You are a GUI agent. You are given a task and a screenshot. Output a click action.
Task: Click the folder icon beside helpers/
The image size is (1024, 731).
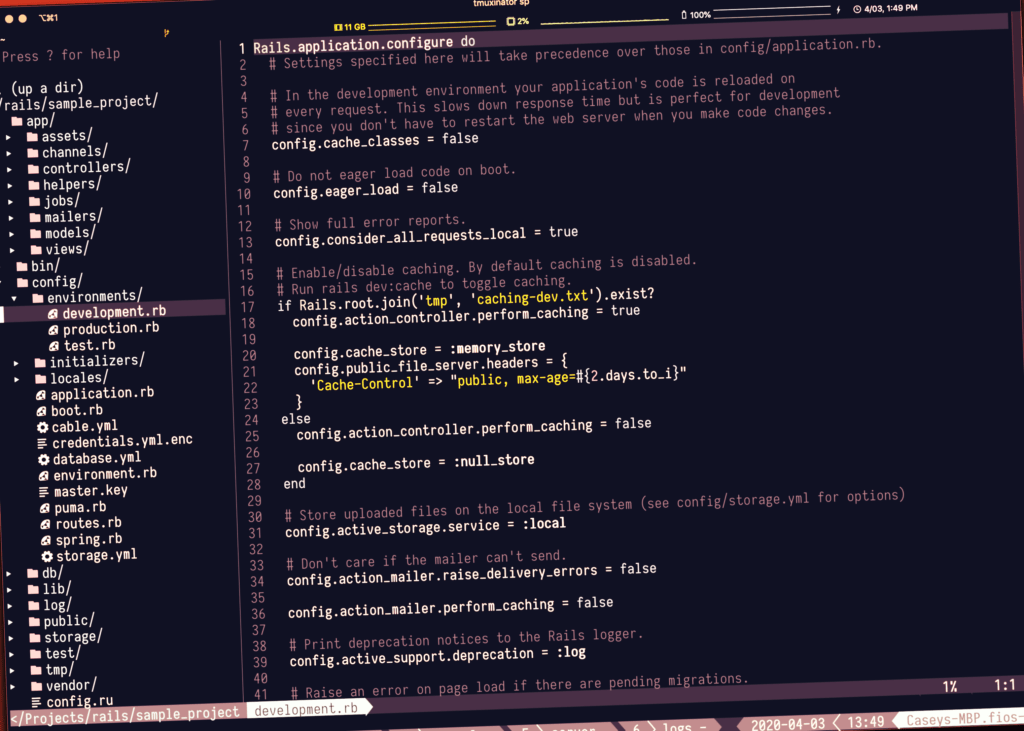[x=34, y=185]
